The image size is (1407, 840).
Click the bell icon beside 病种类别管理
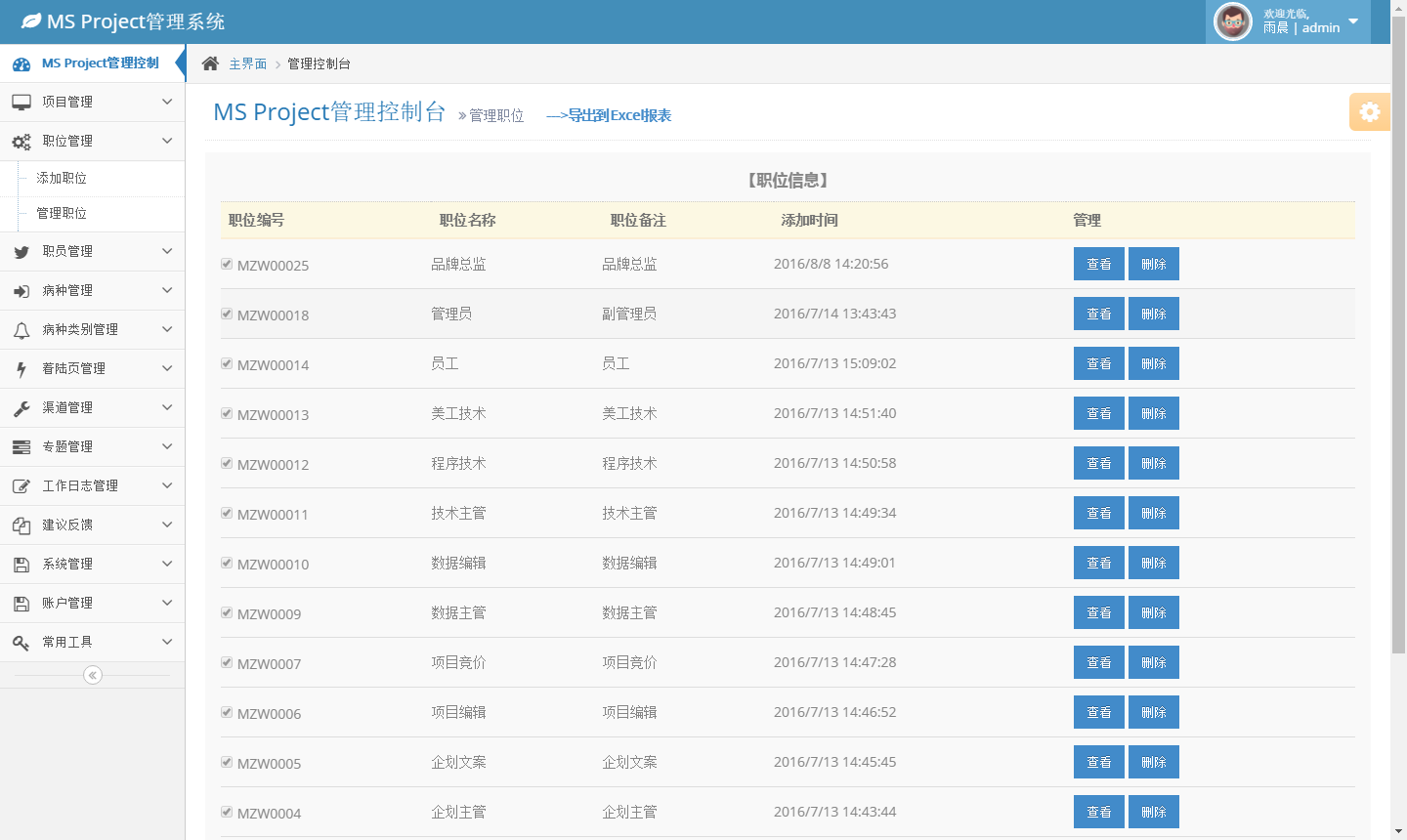point(21,330)
